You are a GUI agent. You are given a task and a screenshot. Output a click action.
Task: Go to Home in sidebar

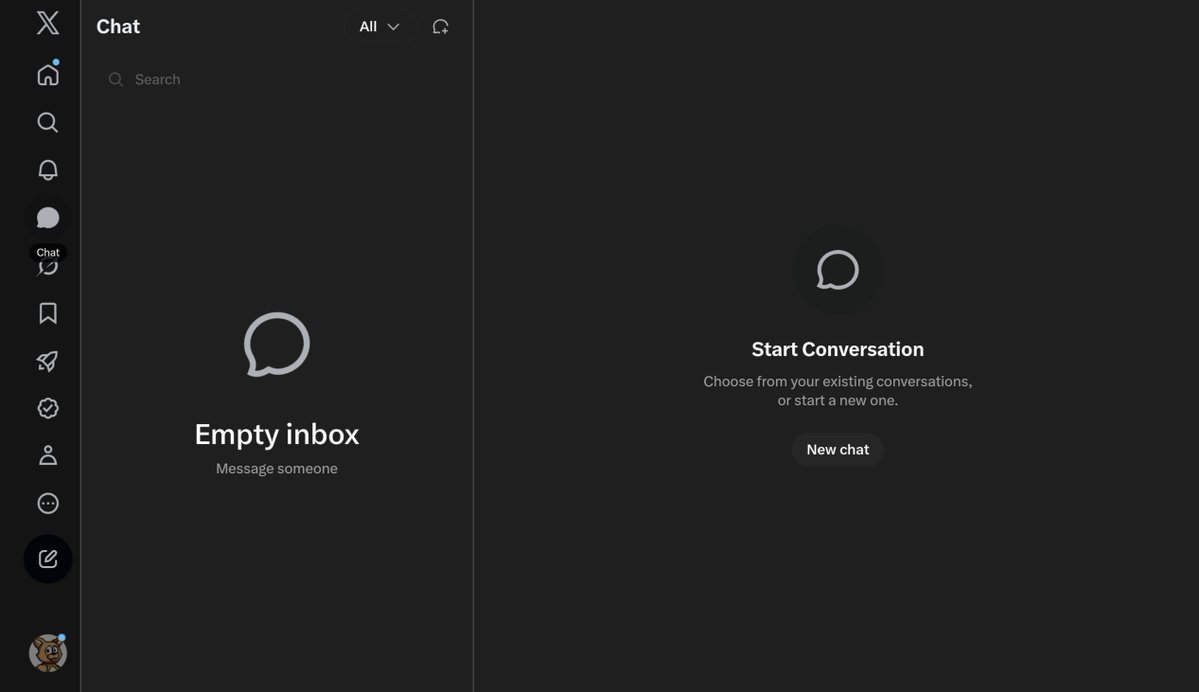(47, 74)
